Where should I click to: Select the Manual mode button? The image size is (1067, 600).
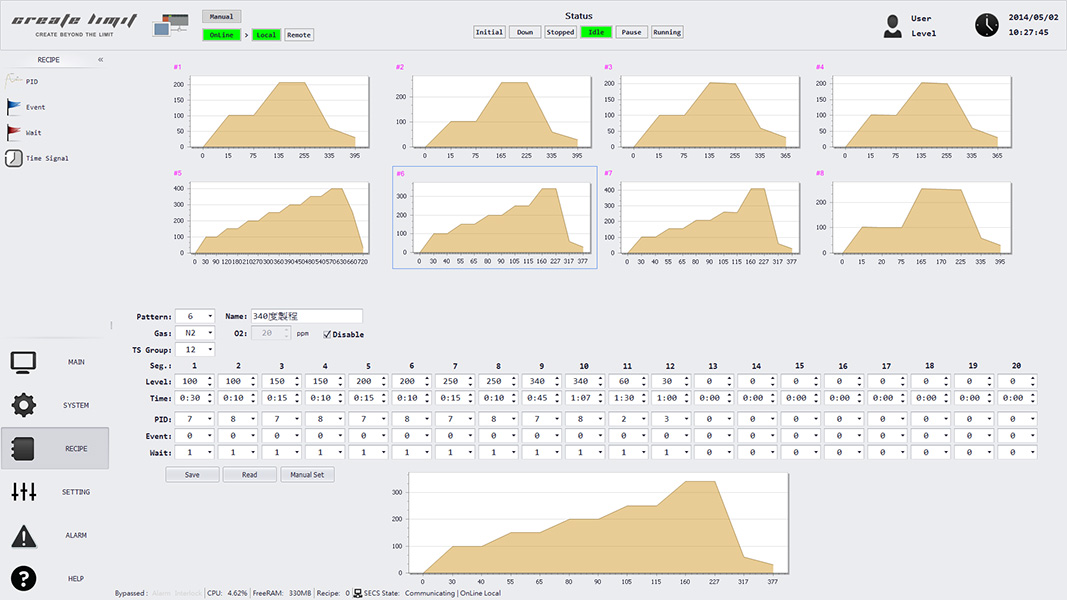pyautogui.click(x=221, y=16)
